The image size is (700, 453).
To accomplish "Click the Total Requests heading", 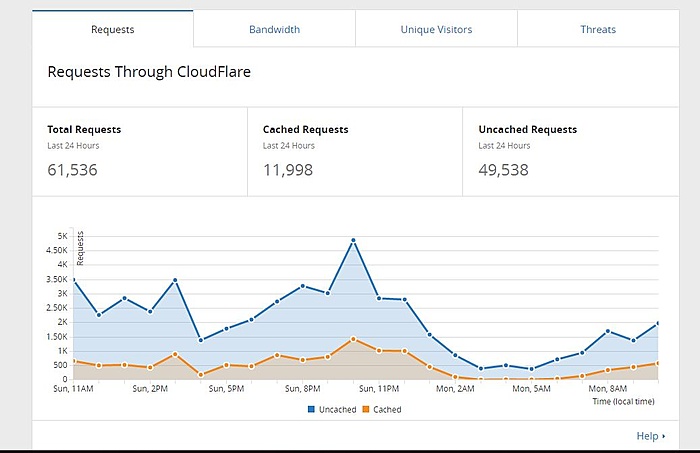I will pos(84,129).
